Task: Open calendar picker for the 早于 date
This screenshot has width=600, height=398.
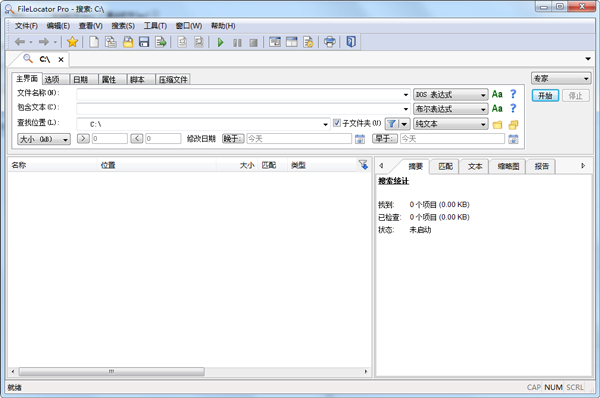Action: tap(513, 139)
